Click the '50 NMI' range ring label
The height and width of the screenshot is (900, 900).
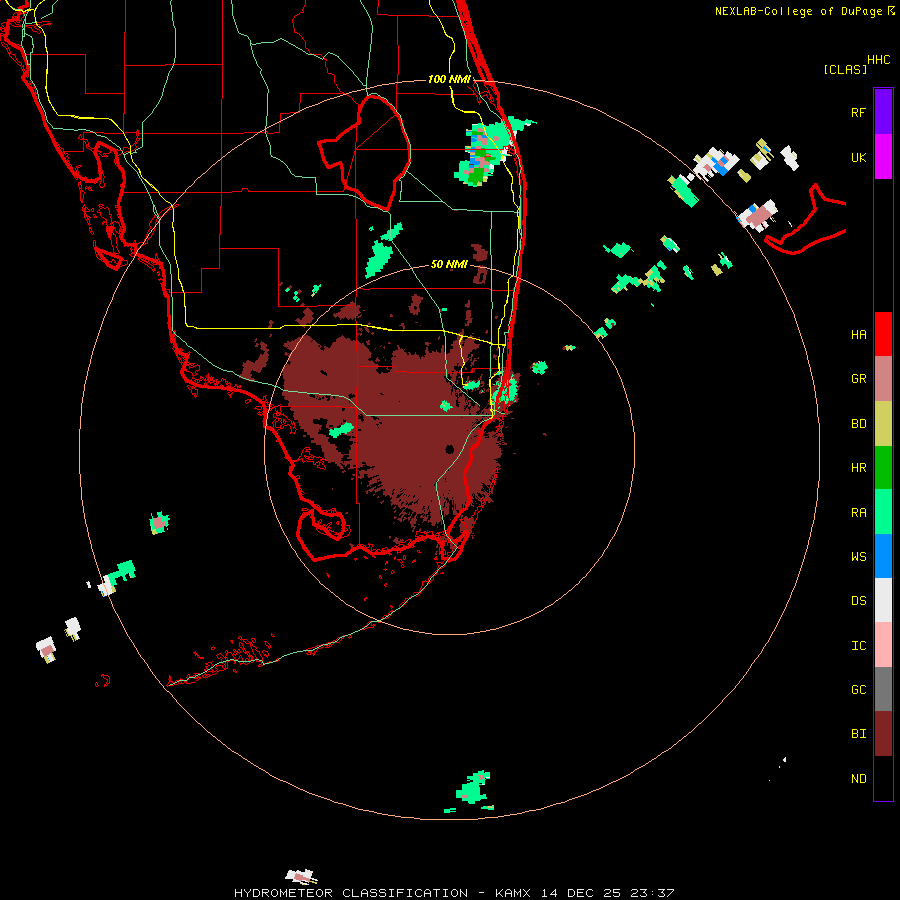tap(449, 264)
